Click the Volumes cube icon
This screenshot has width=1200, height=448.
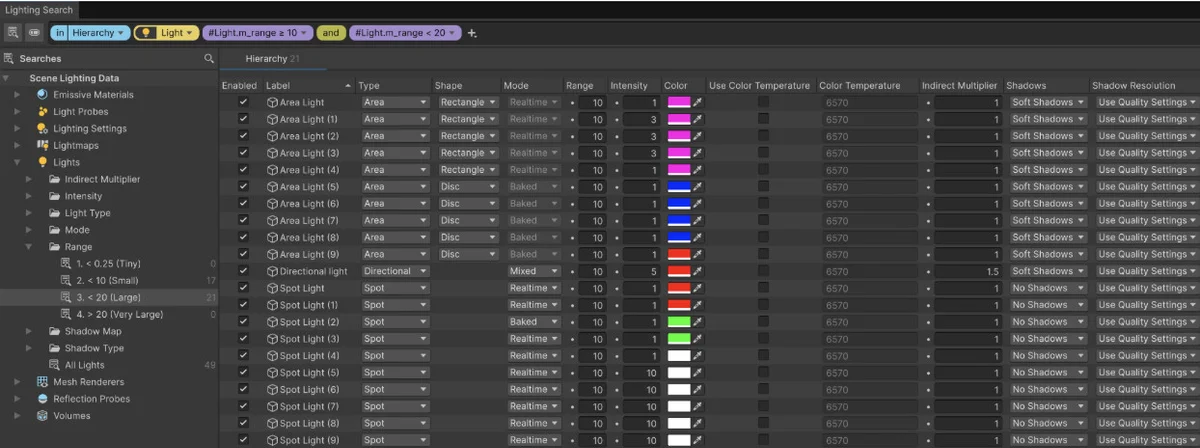43,416
